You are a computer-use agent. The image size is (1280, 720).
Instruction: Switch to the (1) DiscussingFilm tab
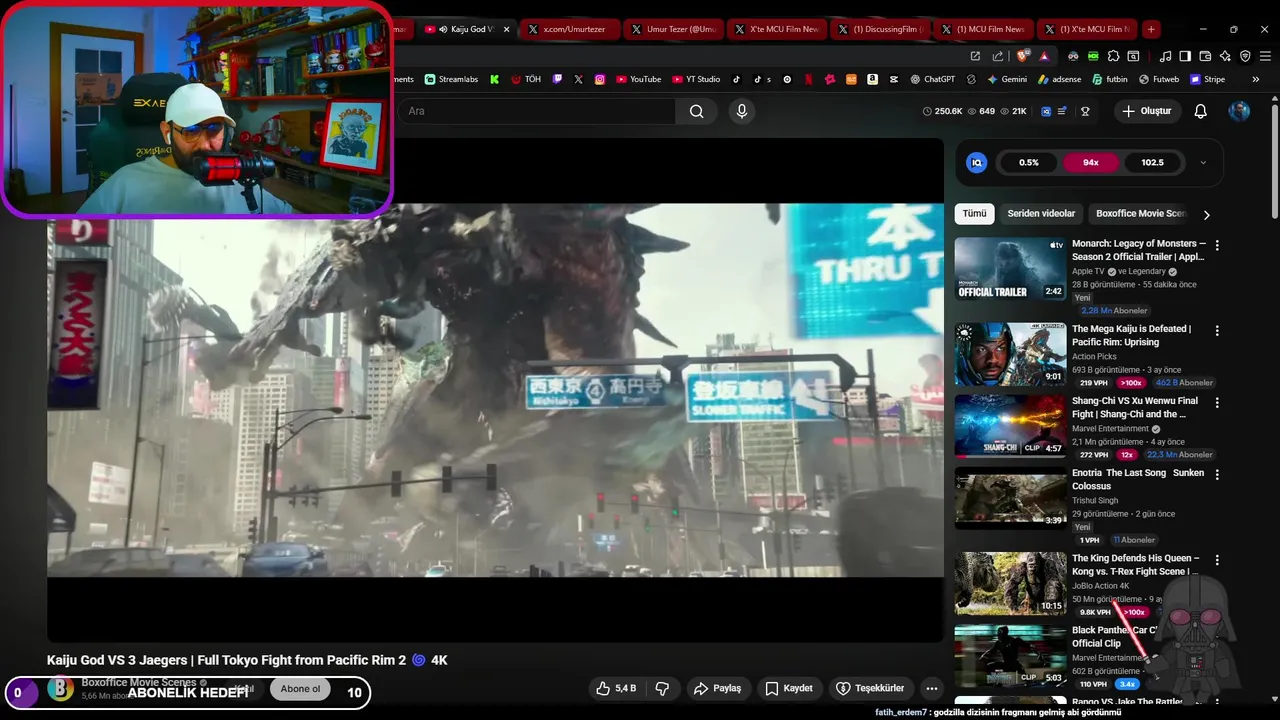(x=878, y=29)
